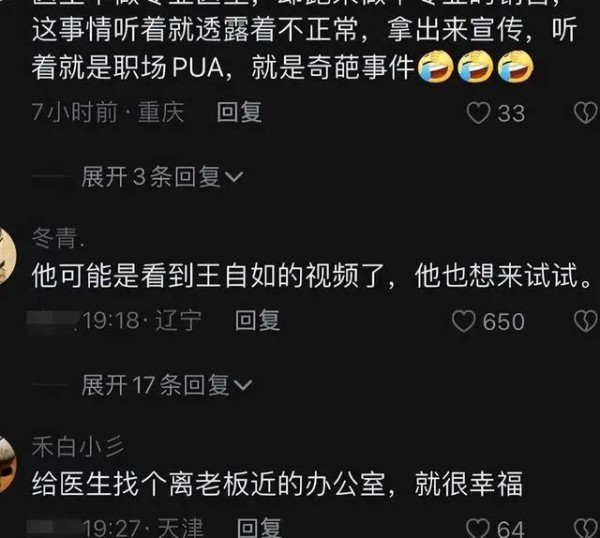Reply to 冬青's comment via 回复
The image size is (600, 538).
click(257, 320)
